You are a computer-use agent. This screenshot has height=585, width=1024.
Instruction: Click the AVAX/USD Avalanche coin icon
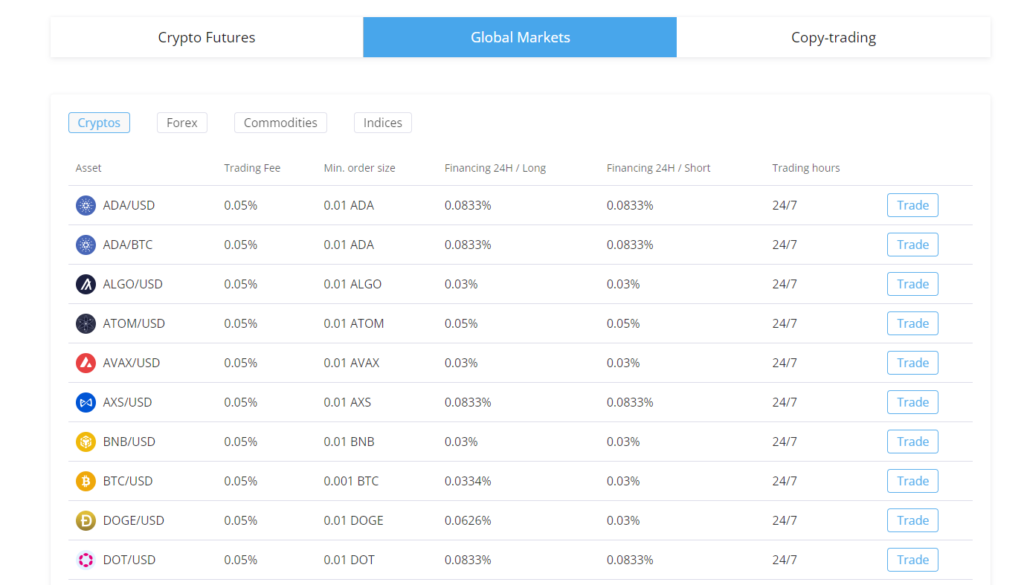[85, 362]
